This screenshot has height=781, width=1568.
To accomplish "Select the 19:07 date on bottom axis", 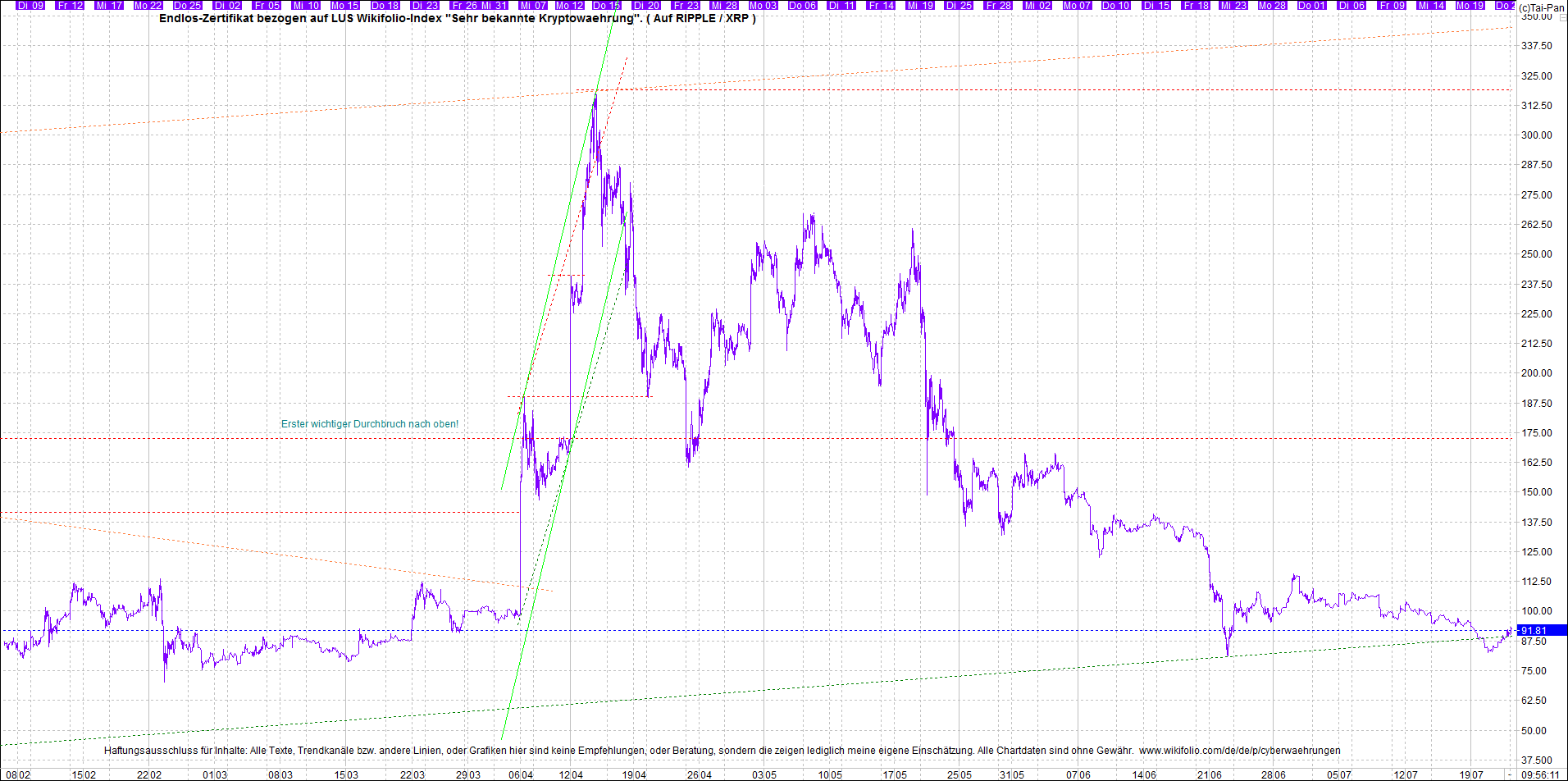I will pyautogui.click(x=1471, y=774).
